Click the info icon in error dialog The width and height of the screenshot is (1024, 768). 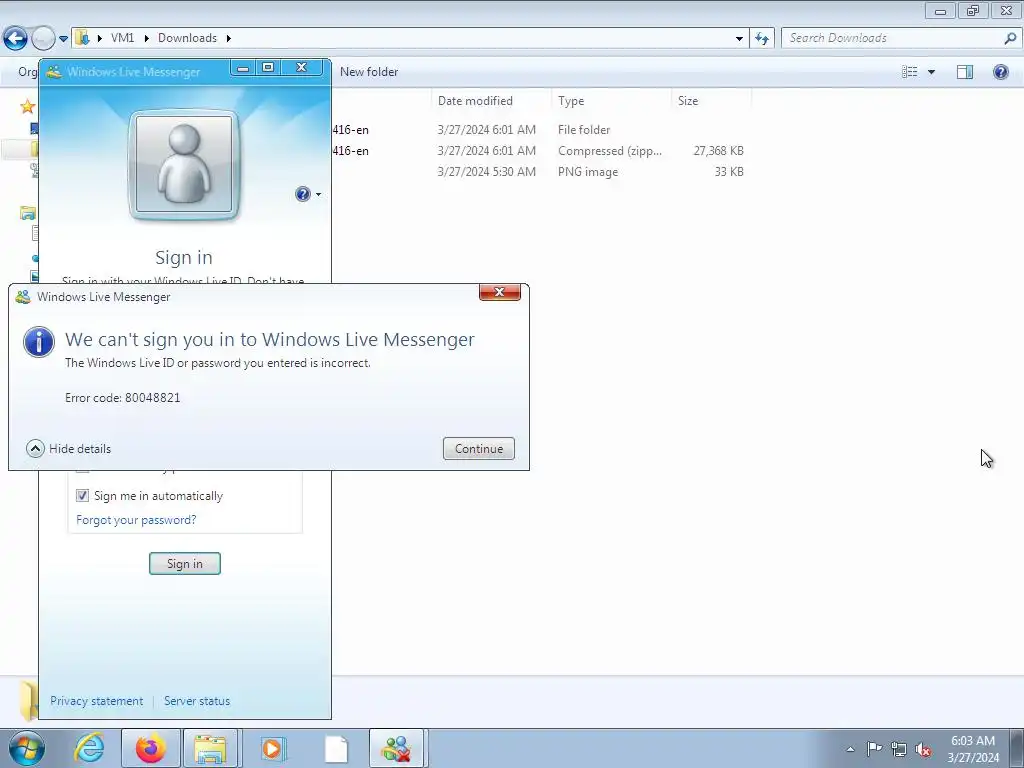pos(39,342)
